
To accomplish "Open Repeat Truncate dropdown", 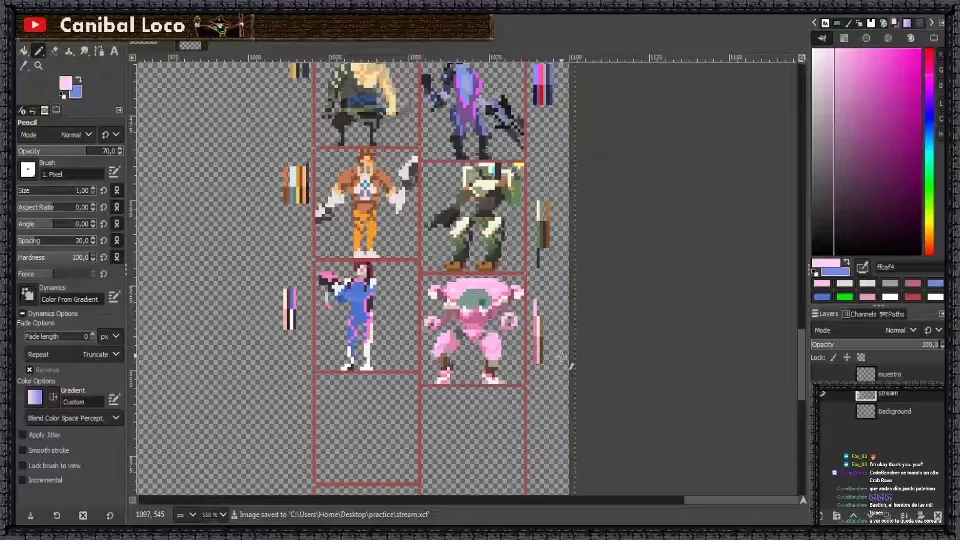I will [73, 354].
